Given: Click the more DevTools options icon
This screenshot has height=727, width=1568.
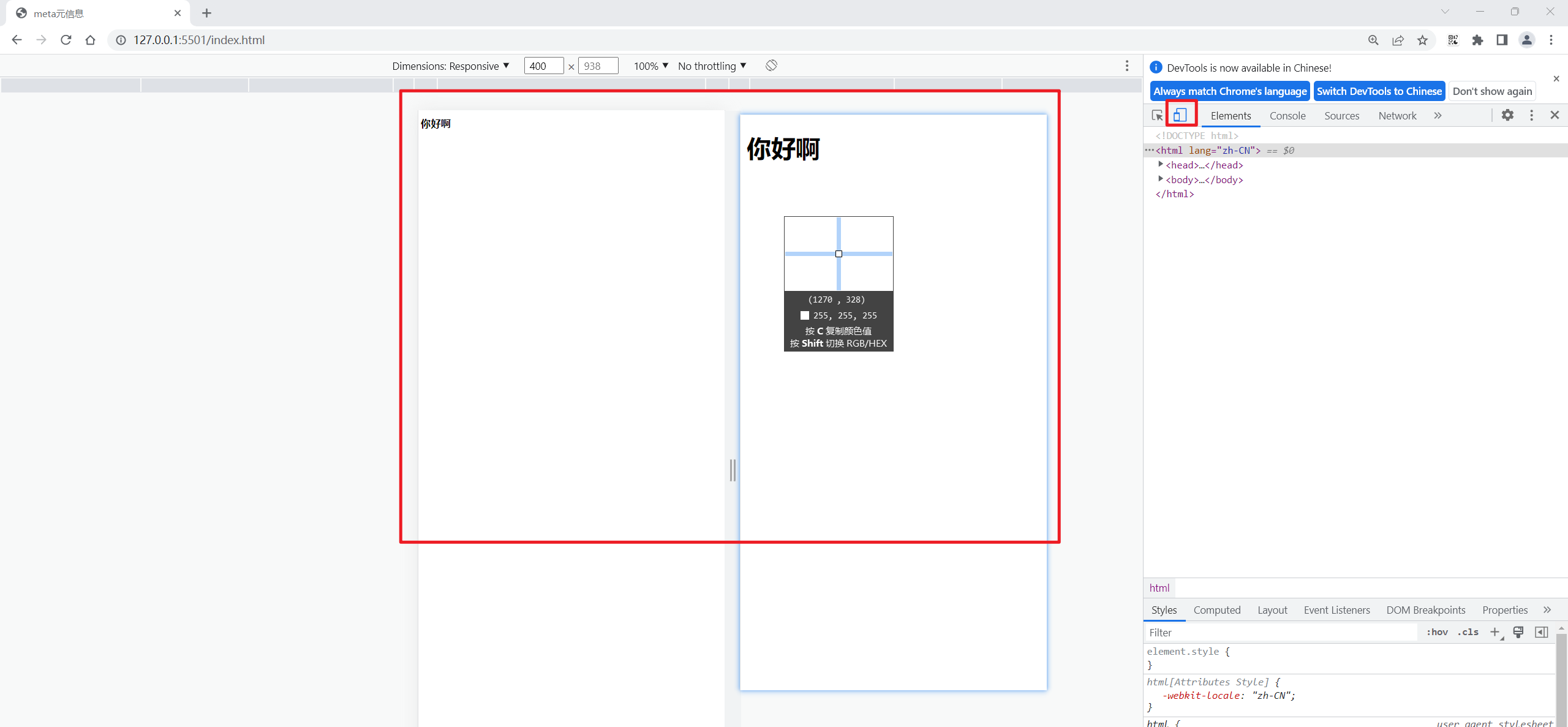Looking at the screenshot, I should pyautogui.click(x=1532, y=115).
